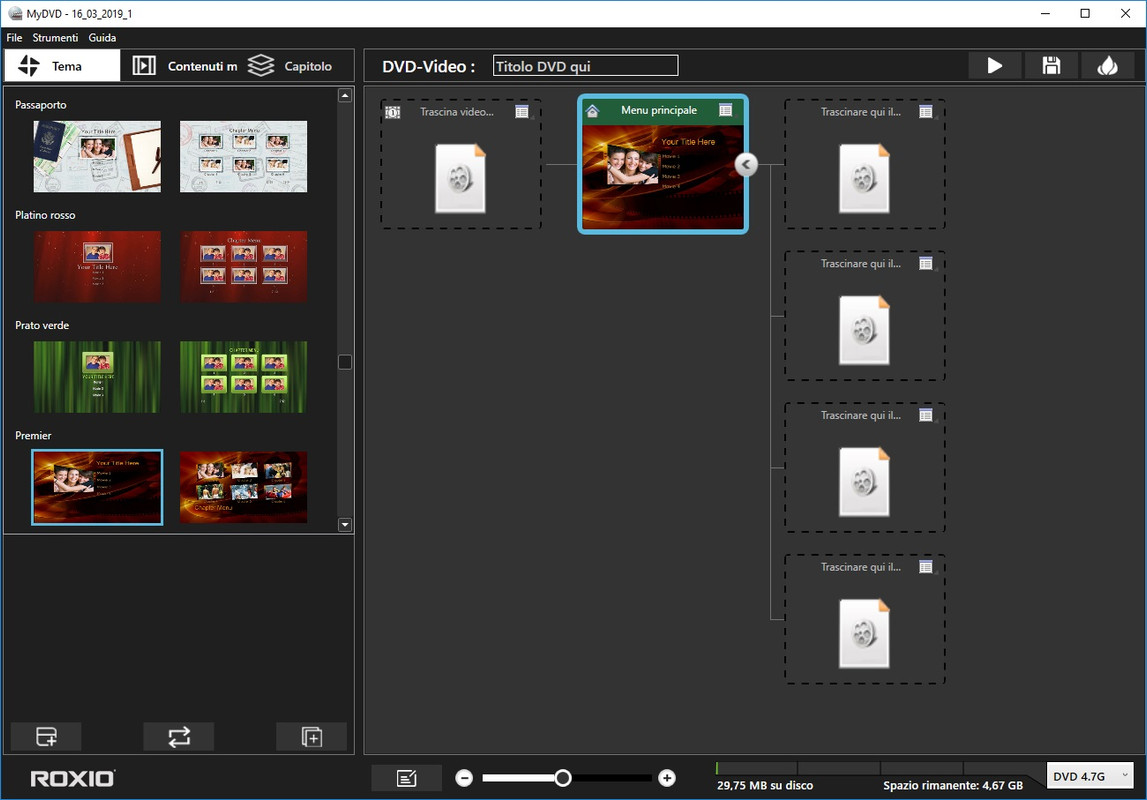Open list icon on third Trascinare qui slot
Image resolution: width=1147 pixels, height=800 pixels.
(x=926, y=415)
